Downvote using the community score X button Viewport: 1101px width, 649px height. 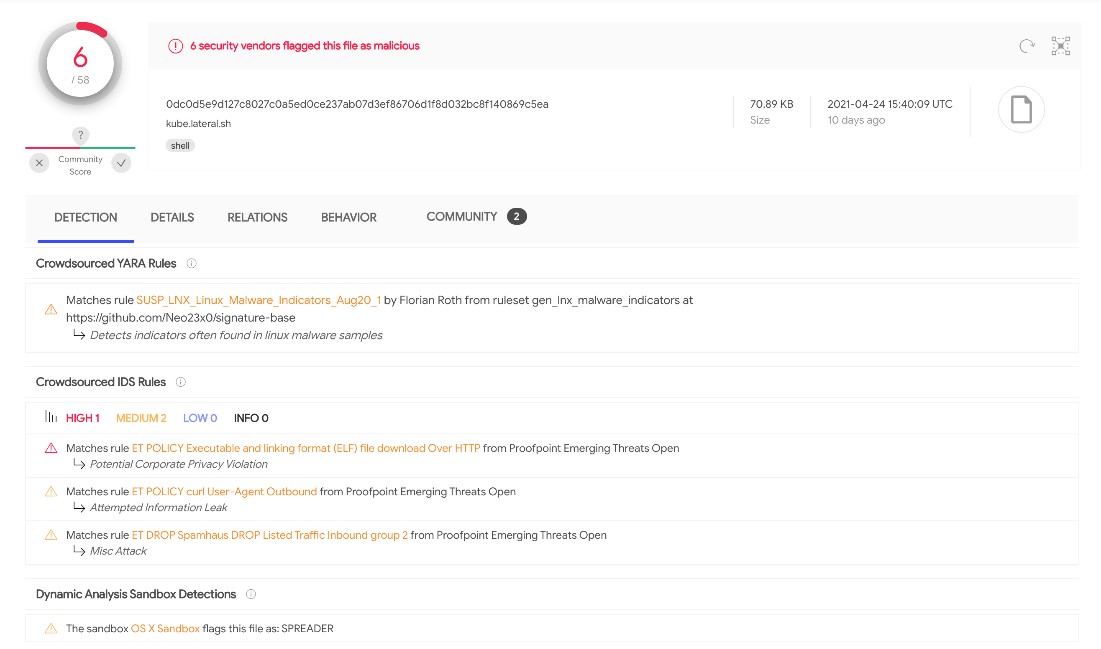[x=39, y=163]
